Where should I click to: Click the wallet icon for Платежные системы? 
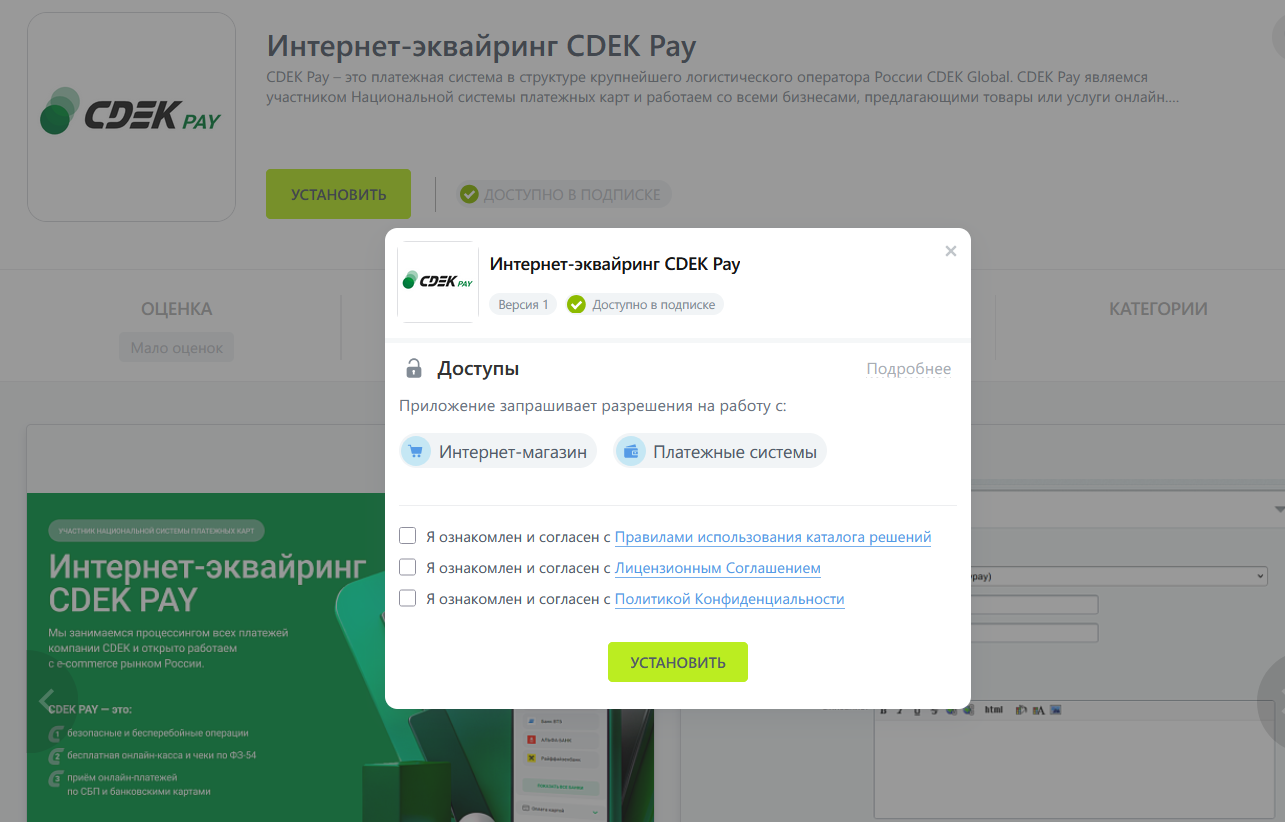[x=630, y=451]
